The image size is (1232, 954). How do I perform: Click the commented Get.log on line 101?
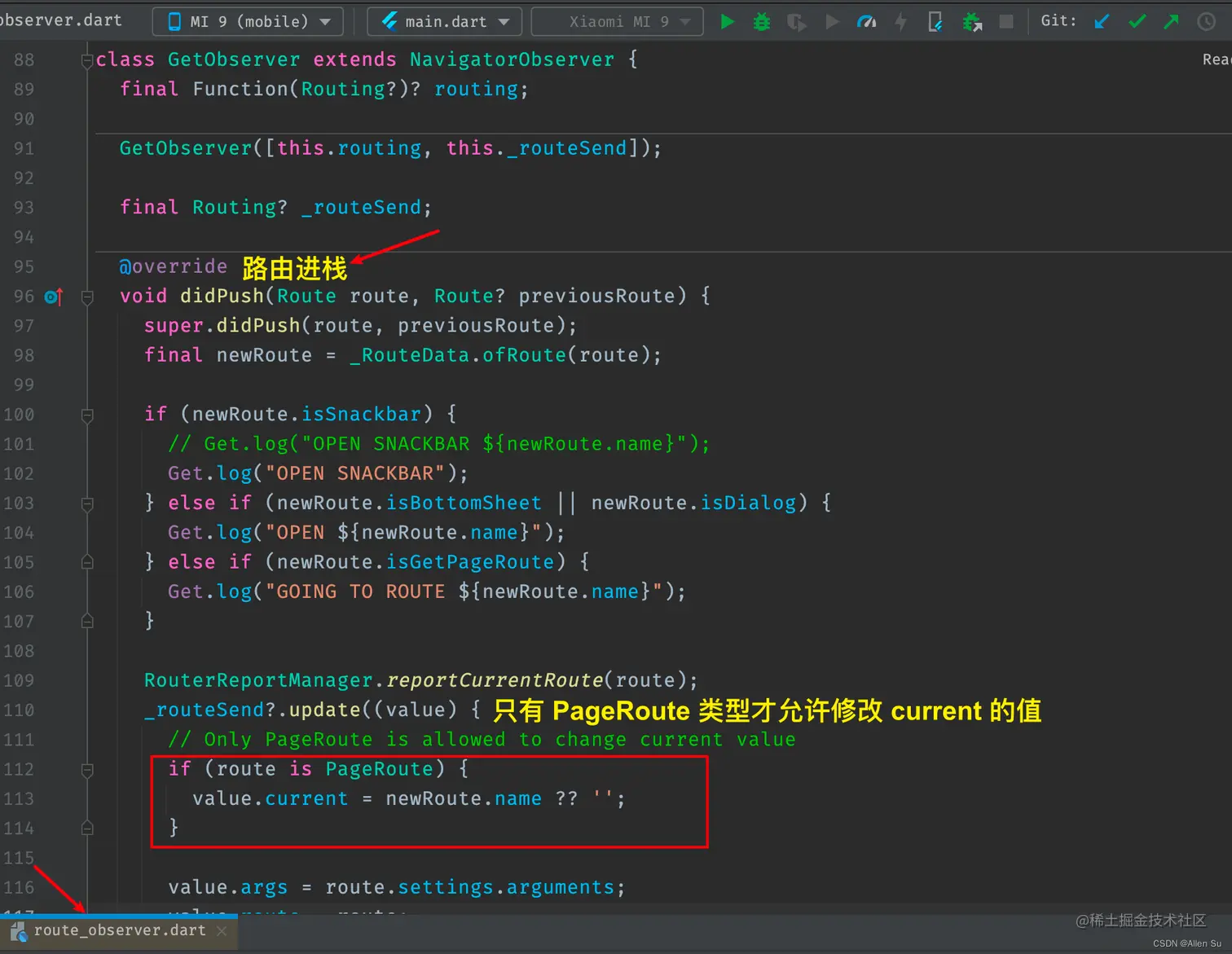(439, 444)
